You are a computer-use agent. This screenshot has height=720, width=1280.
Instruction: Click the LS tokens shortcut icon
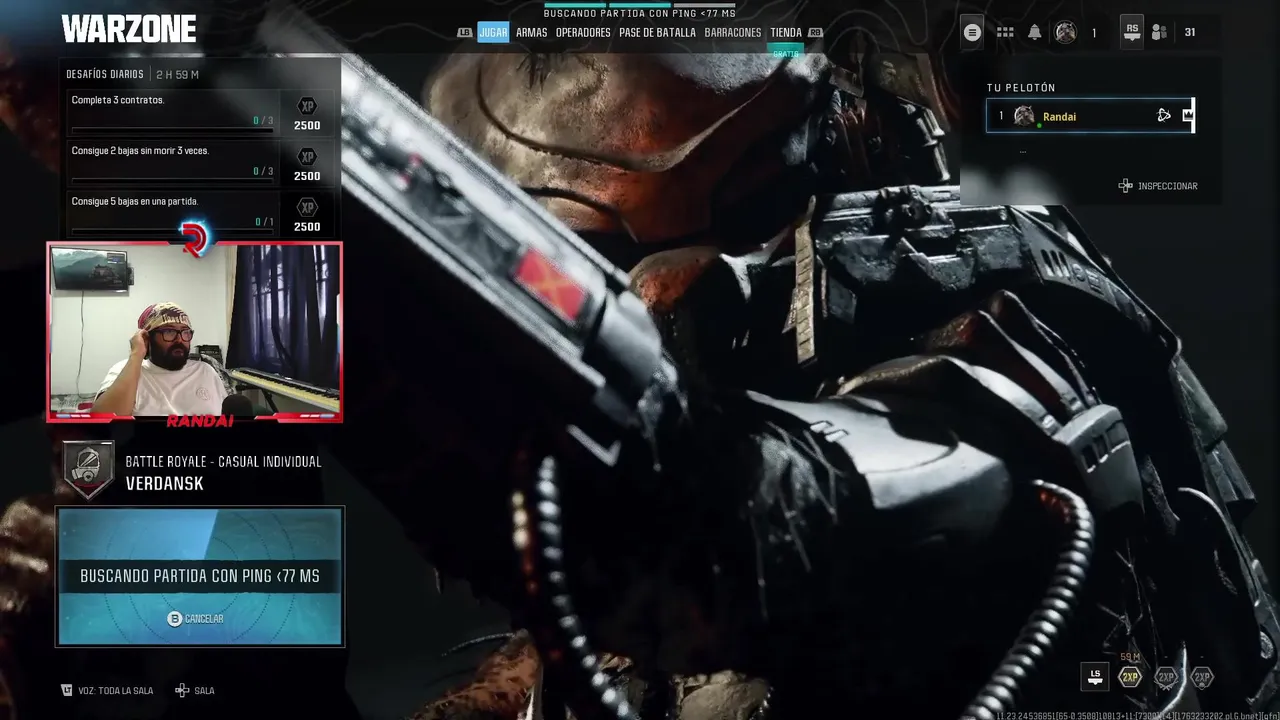1095,676
